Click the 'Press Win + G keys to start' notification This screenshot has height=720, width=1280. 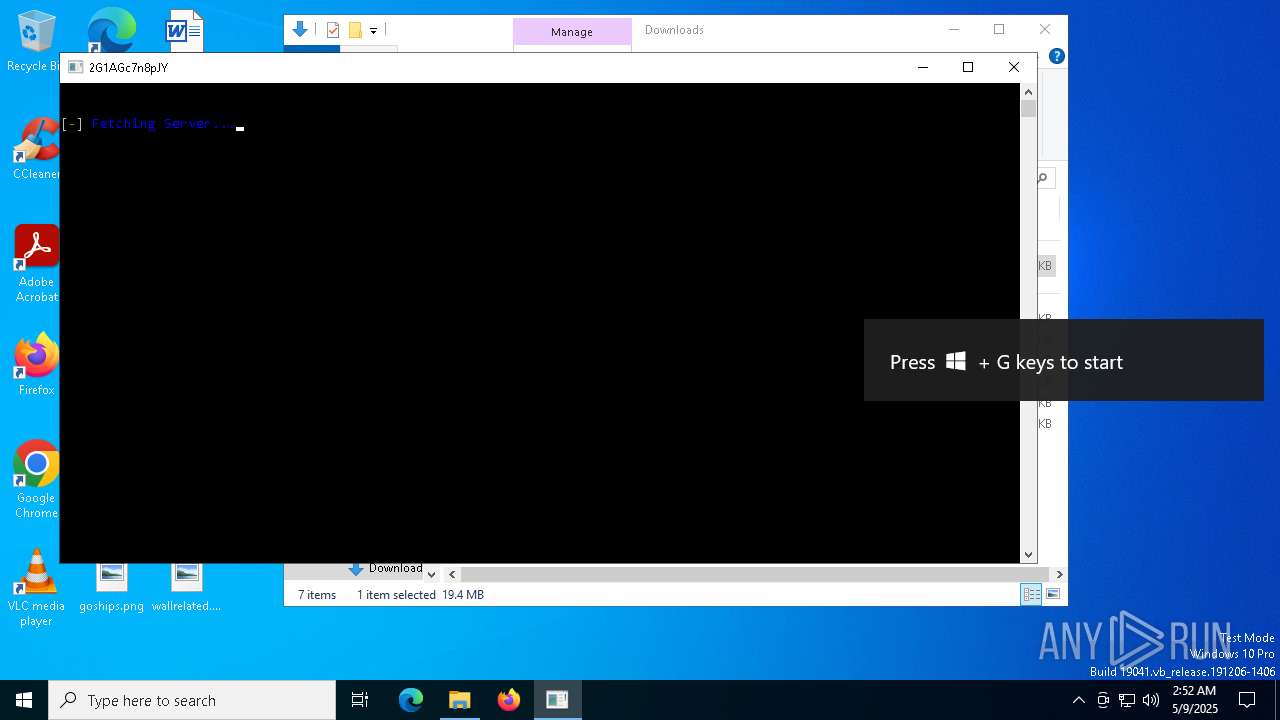pos(1064,361)
